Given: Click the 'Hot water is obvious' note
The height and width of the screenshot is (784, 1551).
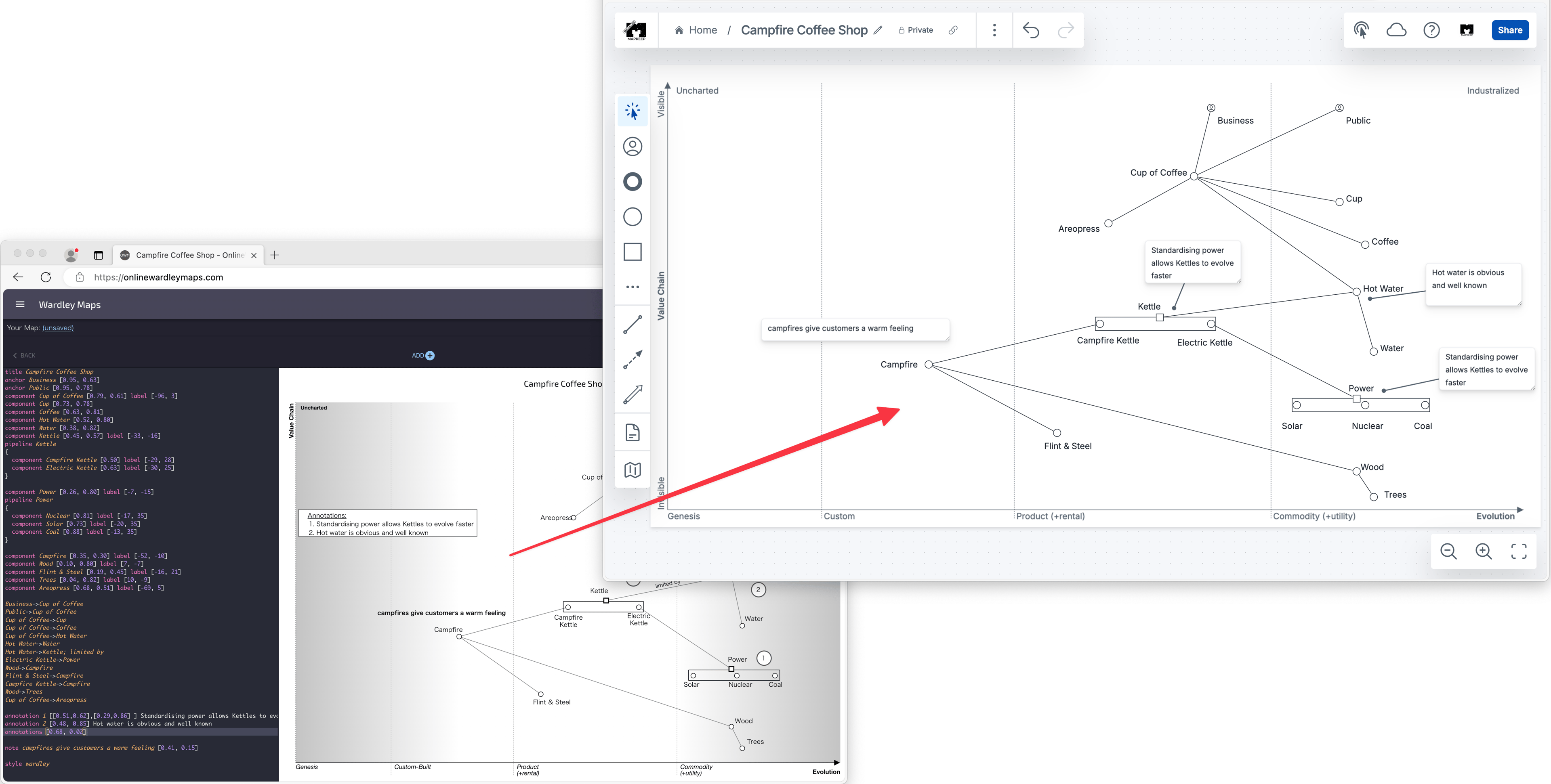Looking at the screenshot, I should (x=1473, y=284).
